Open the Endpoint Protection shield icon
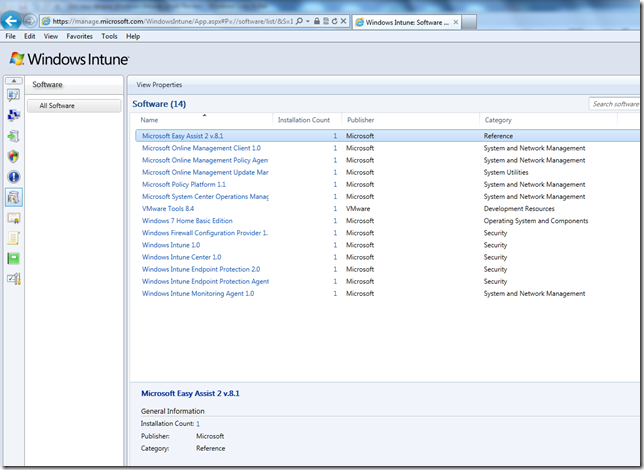This screenshot has height=470, width=644. 14,156
